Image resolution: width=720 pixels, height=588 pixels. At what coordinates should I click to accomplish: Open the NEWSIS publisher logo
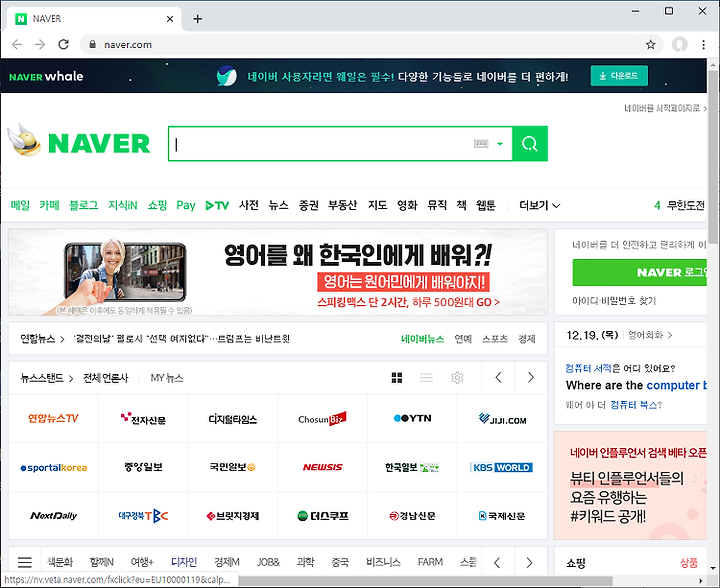(x=322, y=467)
